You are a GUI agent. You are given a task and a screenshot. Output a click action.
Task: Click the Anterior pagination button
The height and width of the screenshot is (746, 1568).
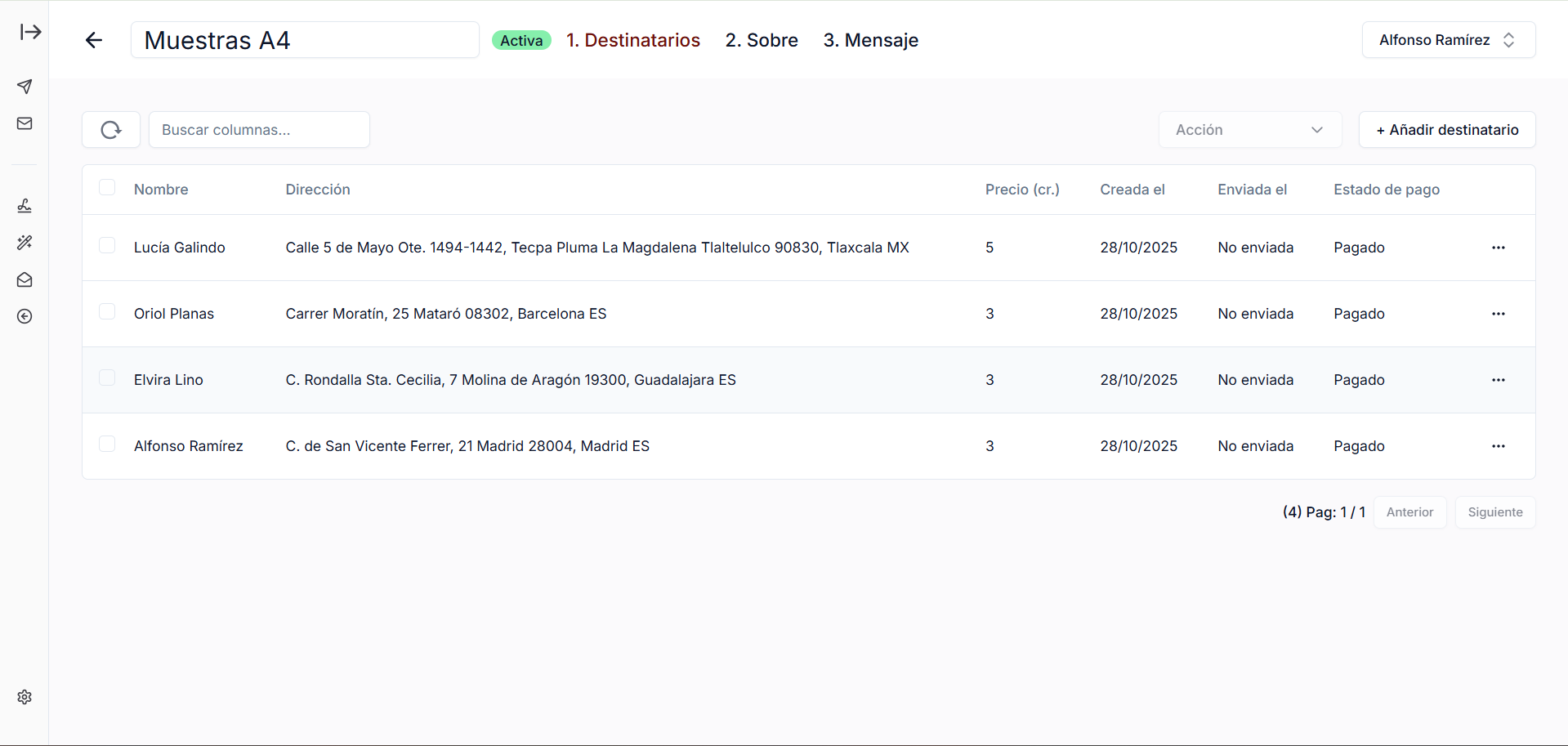point(1409,512)
